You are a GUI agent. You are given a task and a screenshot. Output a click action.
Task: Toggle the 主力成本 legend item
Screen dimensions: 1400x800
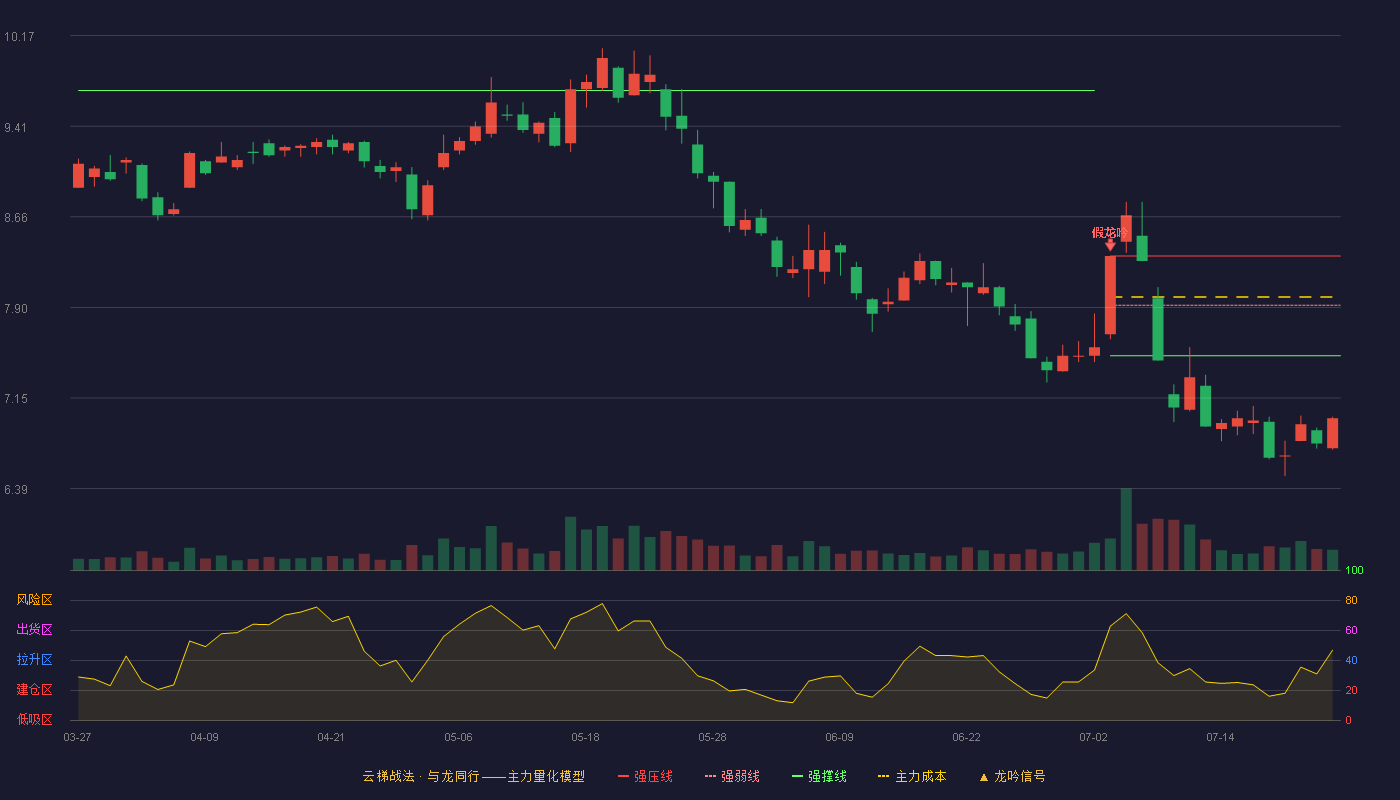(912, 776)
